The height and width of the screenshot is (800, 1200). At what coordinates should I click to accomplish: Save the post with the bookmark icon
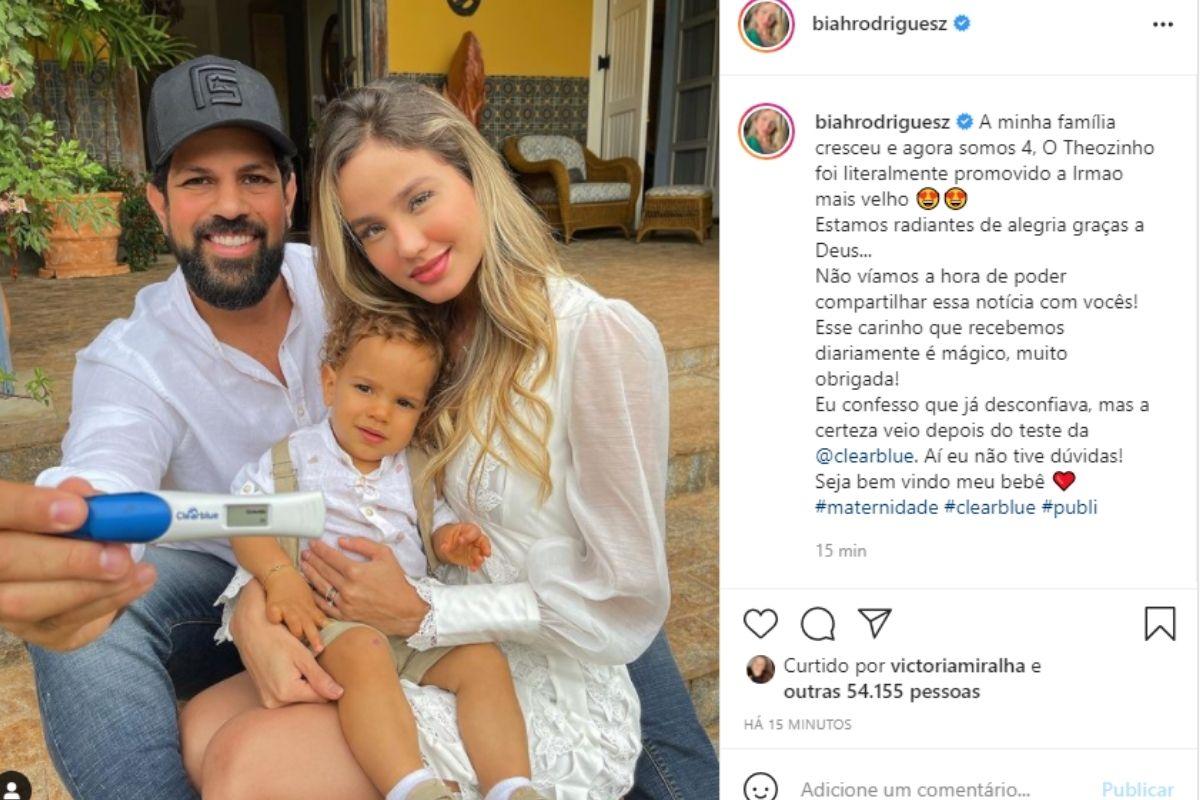tap(1160, 623)
